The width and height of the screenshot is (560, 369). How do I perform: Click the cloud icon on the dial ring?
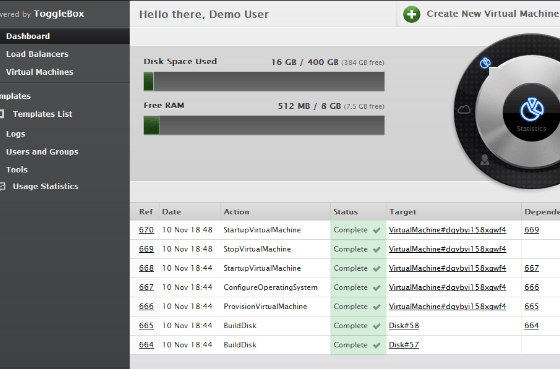click(x=464, y=109)
